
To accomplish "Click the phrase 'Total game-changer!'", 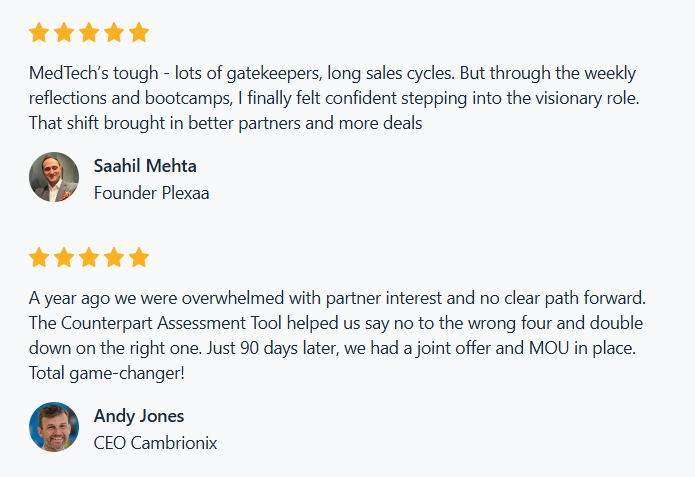I will coord(107,373).
